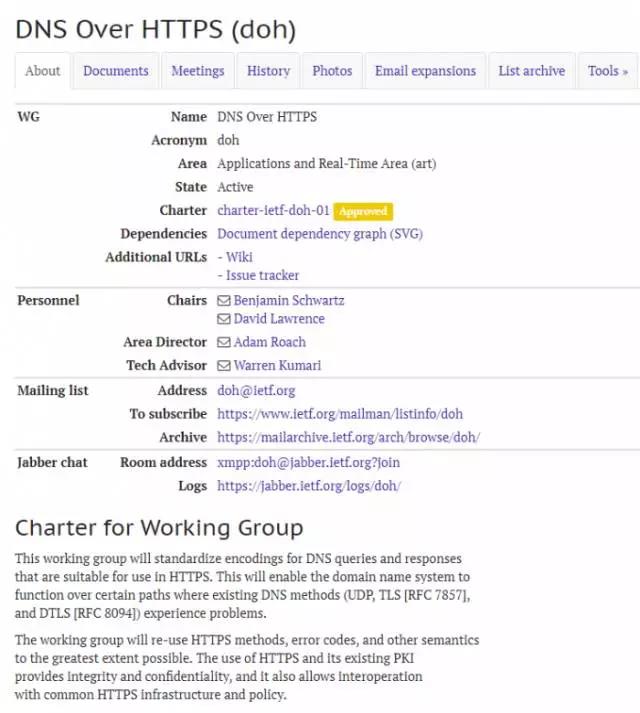The height and width of the screenshot is (713, 640).
Task: Select the About tab
Action: coord(43,71)
